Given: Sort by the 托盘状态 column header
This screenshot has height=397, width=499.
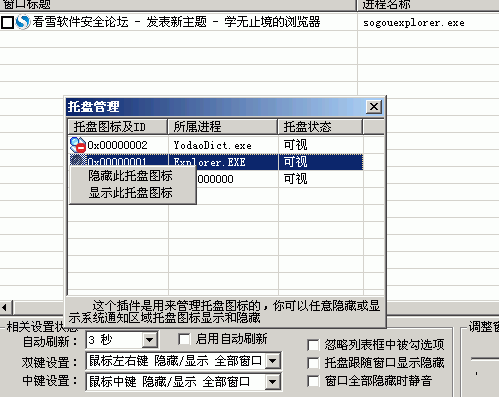Looking at the screenshot, I should pyautogui.click(x=320, y=127).
